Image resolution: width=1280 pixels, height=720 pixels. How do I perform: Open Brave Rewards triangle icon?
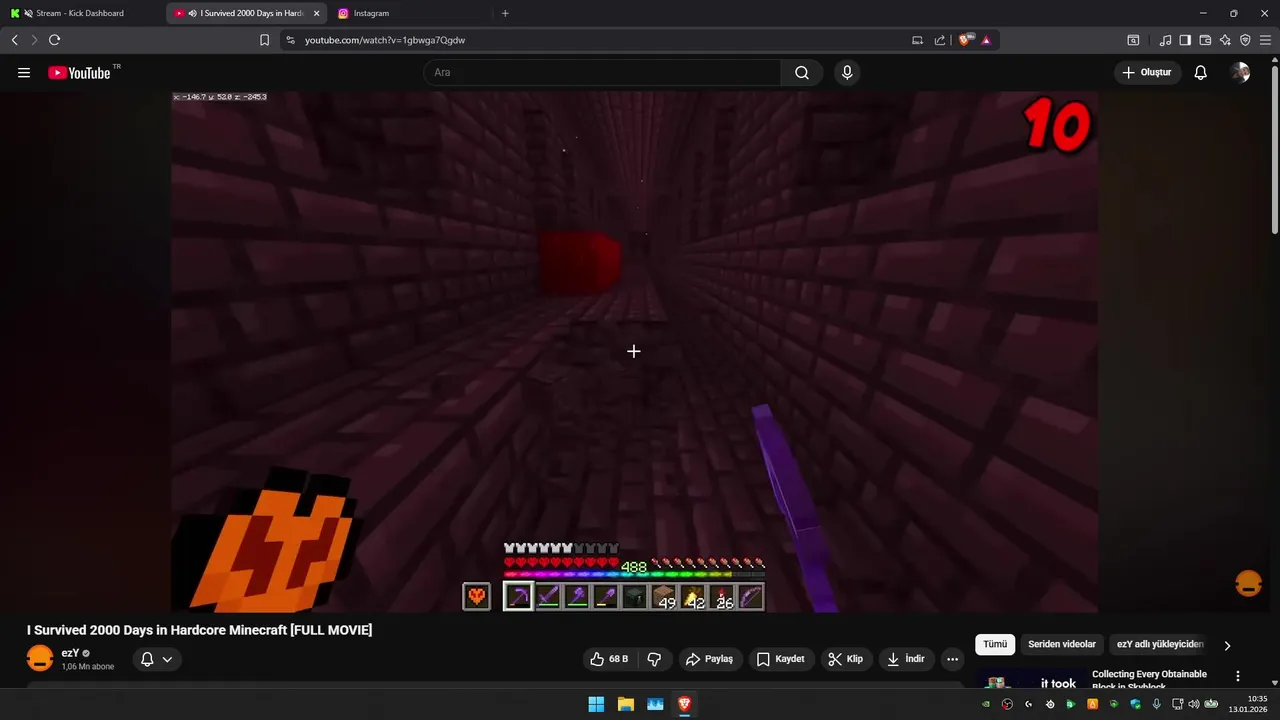click(986, 40)
